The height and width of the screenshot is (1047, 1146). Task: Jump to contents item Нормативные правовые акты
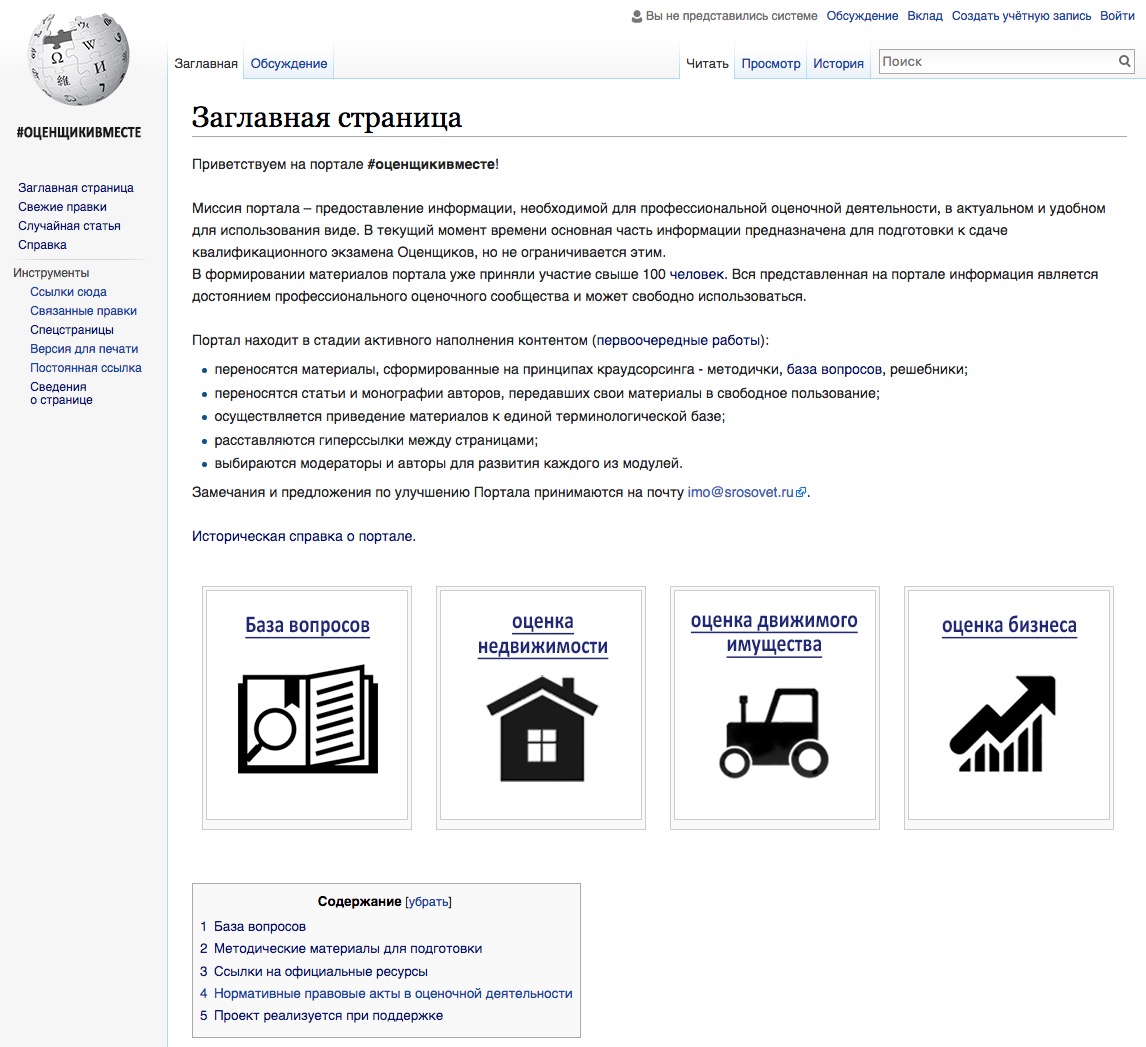[393, 994]
